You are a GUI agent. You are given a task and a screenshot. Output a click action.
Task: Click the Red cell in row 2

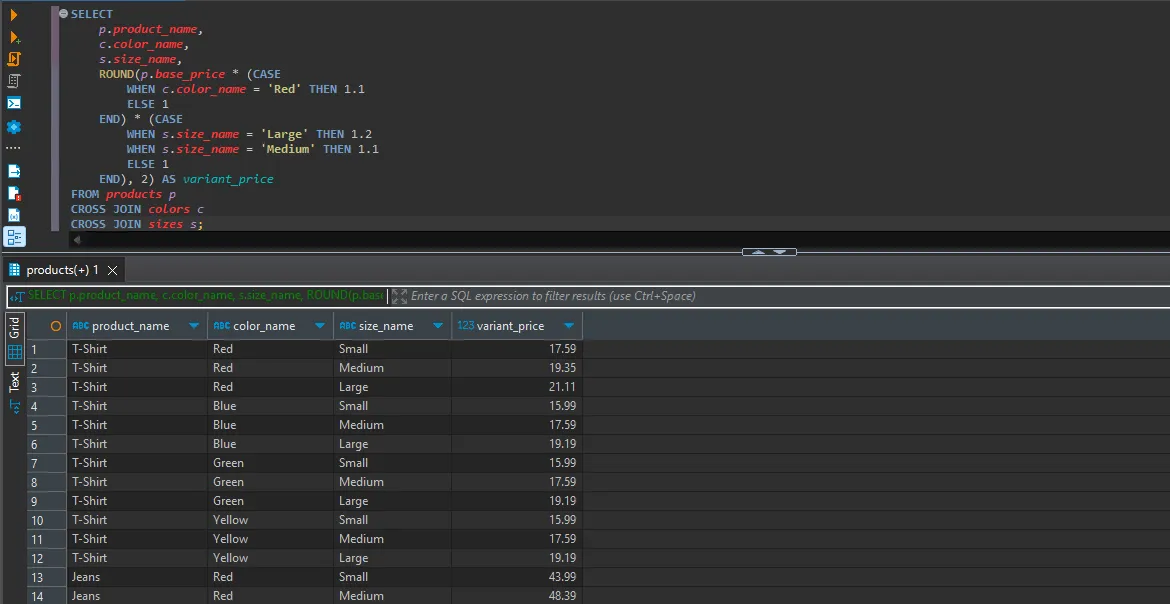coord(270,368)
